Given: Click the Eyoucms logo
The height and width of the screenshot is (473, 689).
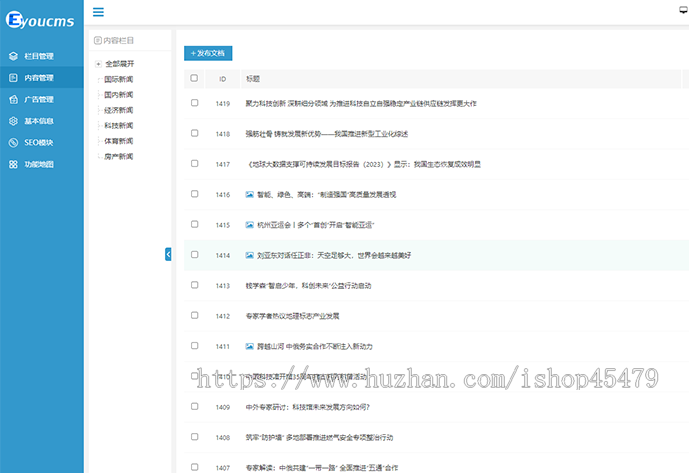Looking at the screenshot, I should pyautogui.click(x=40, y=20).
